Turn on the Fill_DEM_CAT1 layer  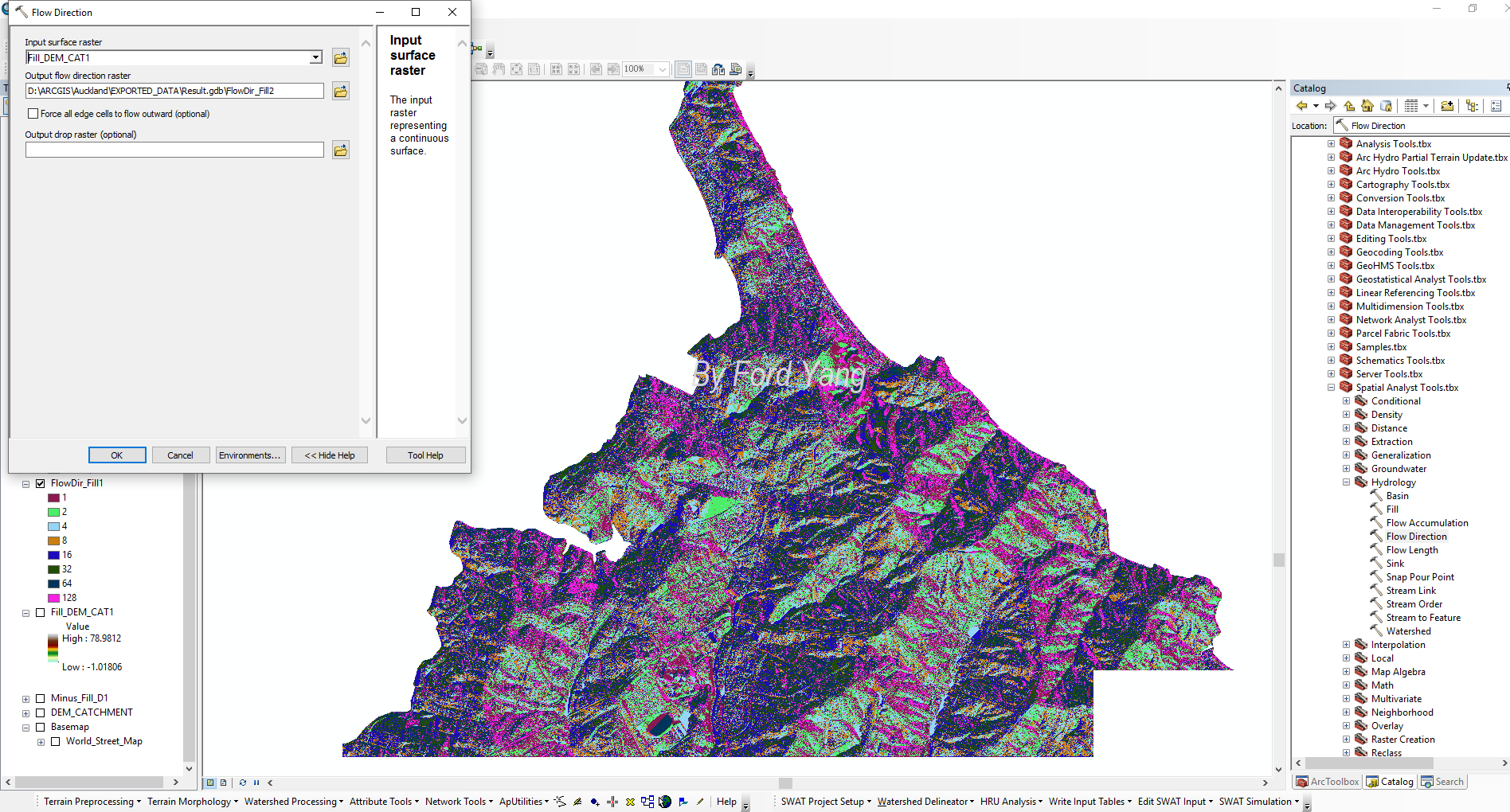pos(41,612)
